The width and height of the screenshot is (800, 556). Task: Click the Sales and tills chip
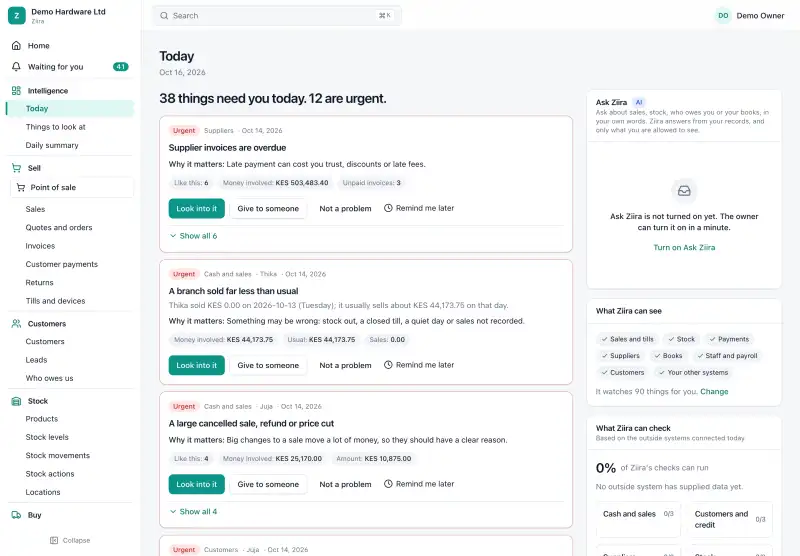click(x=627, y=339)
